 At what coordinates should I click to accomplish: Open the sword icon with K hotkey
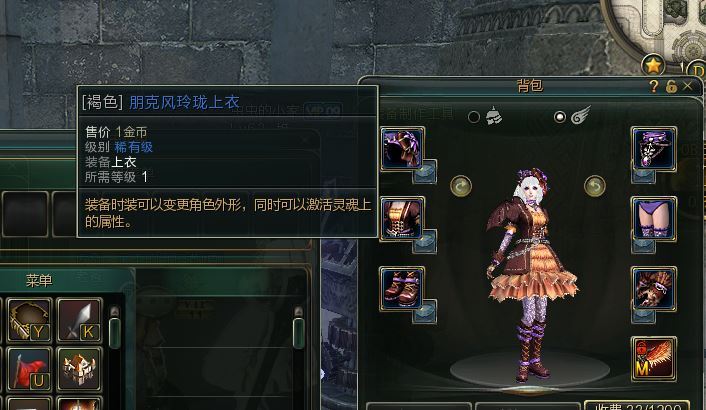pos(79,320)
